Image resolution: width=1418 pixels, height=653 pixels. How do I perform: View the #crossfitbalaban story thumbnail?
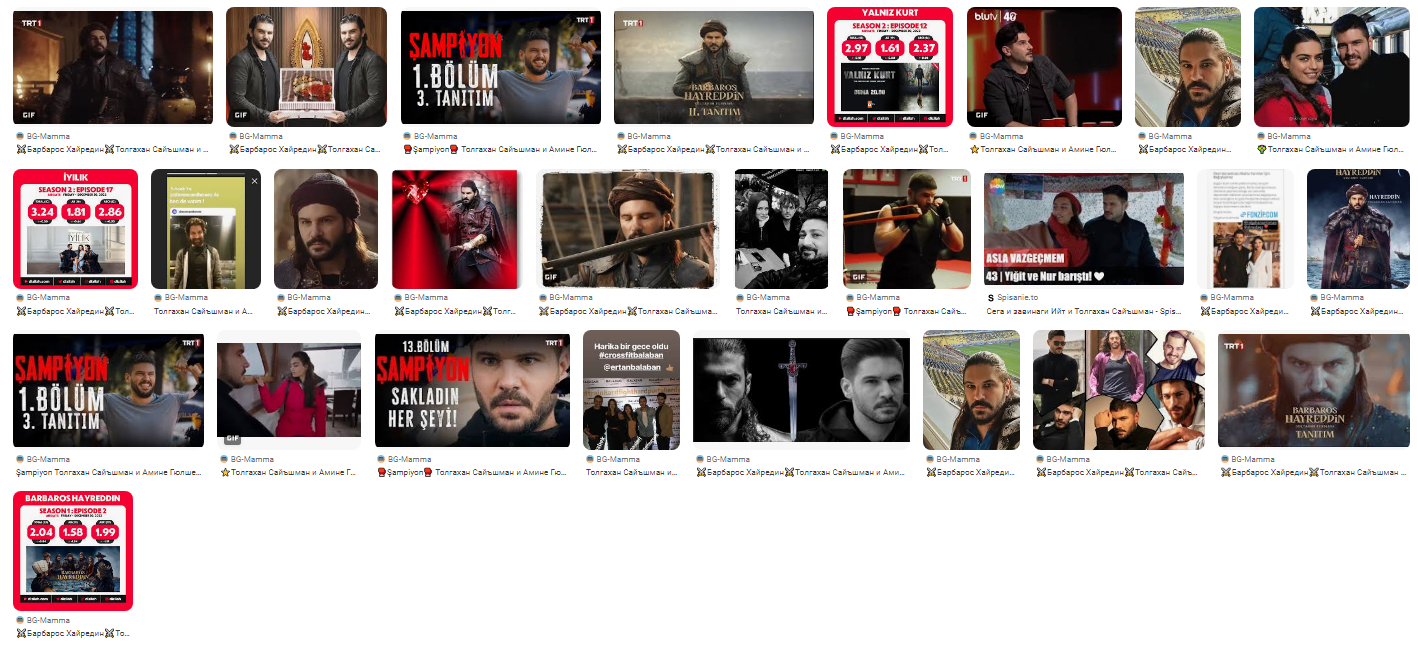[x=631, y=390]
